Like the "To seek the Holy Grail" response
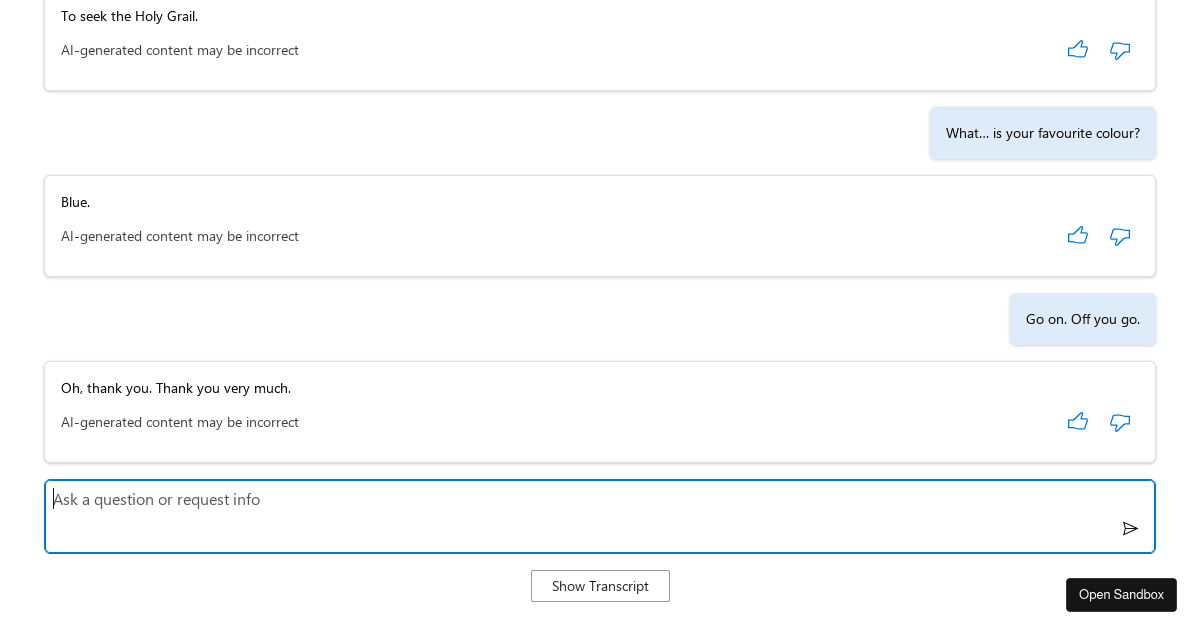The height and width of the screenshot is (630, 1200). pos(1077,50)
